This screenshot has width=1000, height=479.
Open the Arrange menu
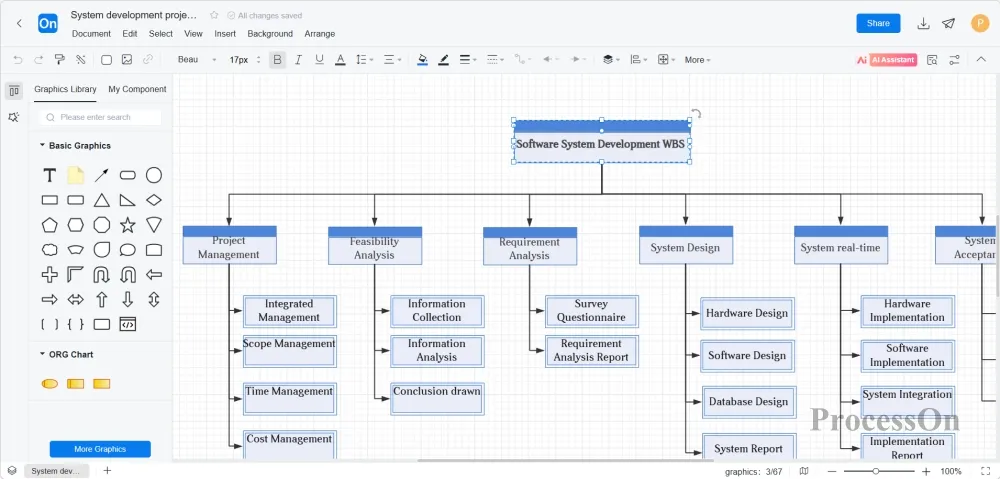pos(320,34)
